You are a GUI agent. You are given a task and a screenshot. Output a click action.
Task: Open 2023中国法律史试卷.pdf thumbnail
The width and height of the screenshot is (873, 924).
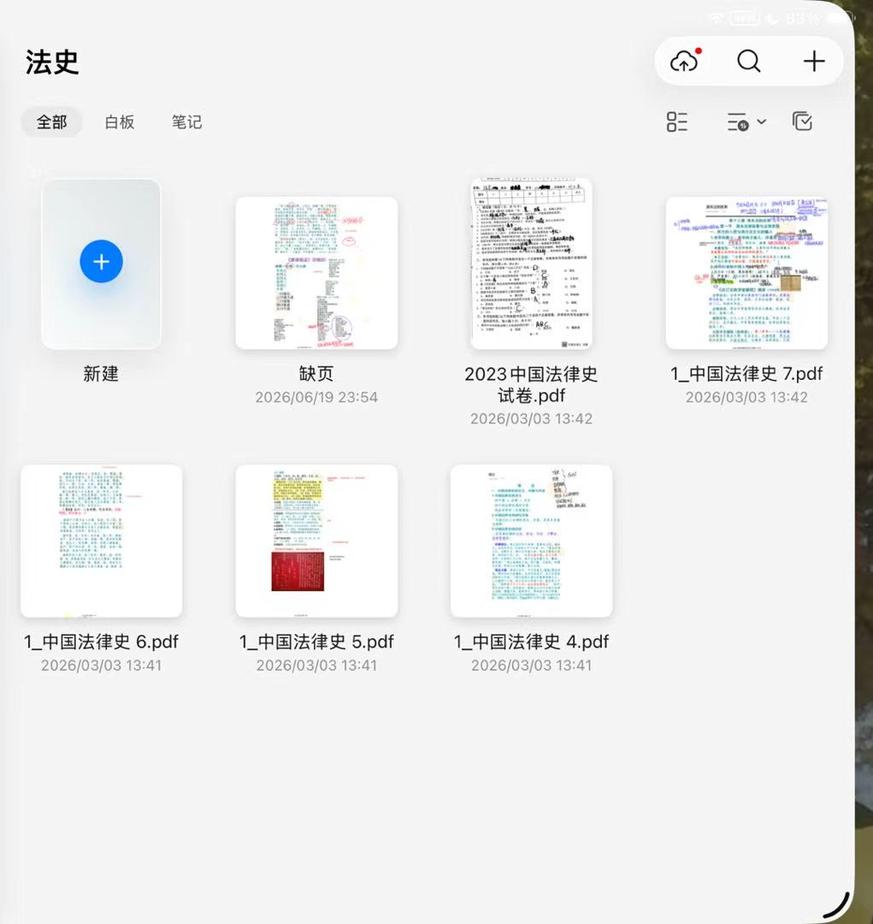pos(532,263)
